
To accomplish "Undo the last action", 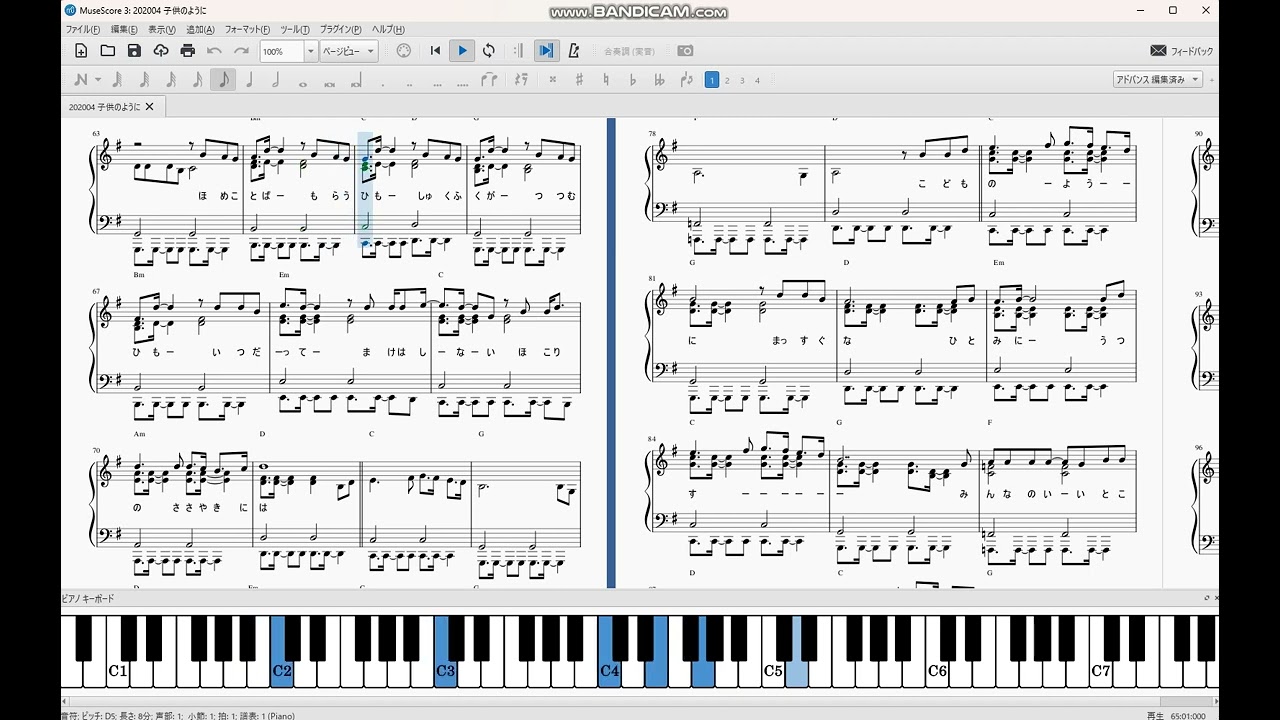I will pos(214,51).
